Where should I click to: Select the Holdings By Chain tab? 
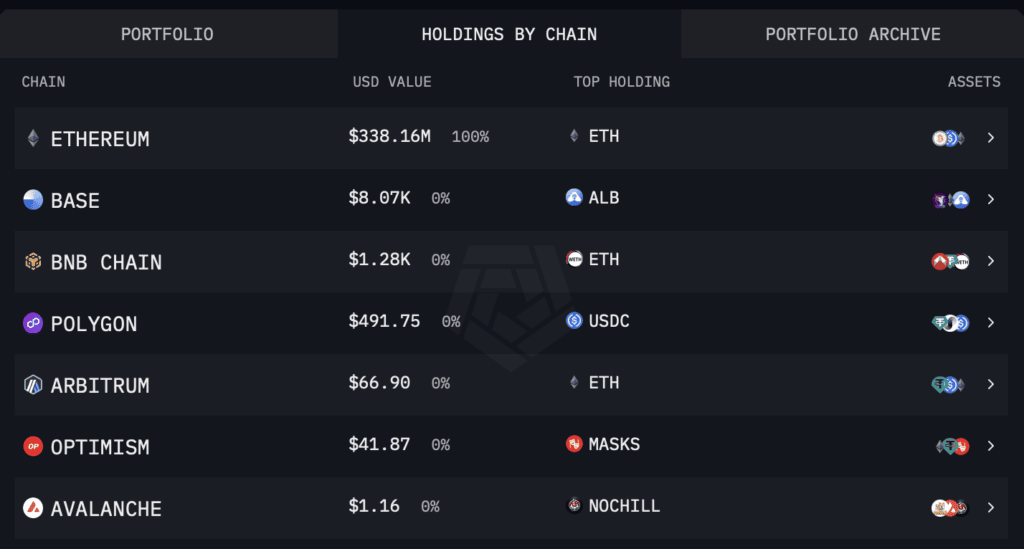coord(509,34)
